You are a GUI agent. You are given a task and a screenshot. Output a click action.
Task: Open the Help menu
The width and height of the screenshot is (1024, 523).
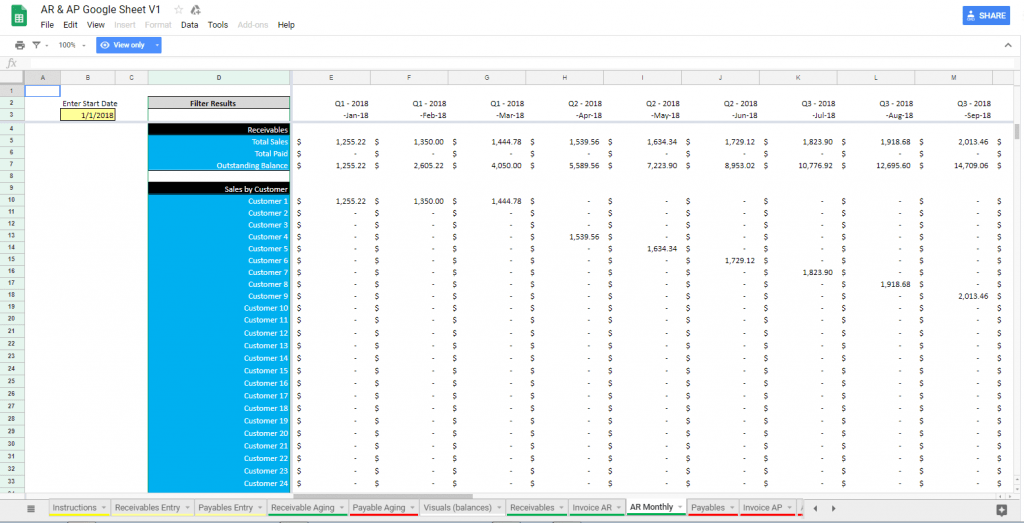click(286, 25)
